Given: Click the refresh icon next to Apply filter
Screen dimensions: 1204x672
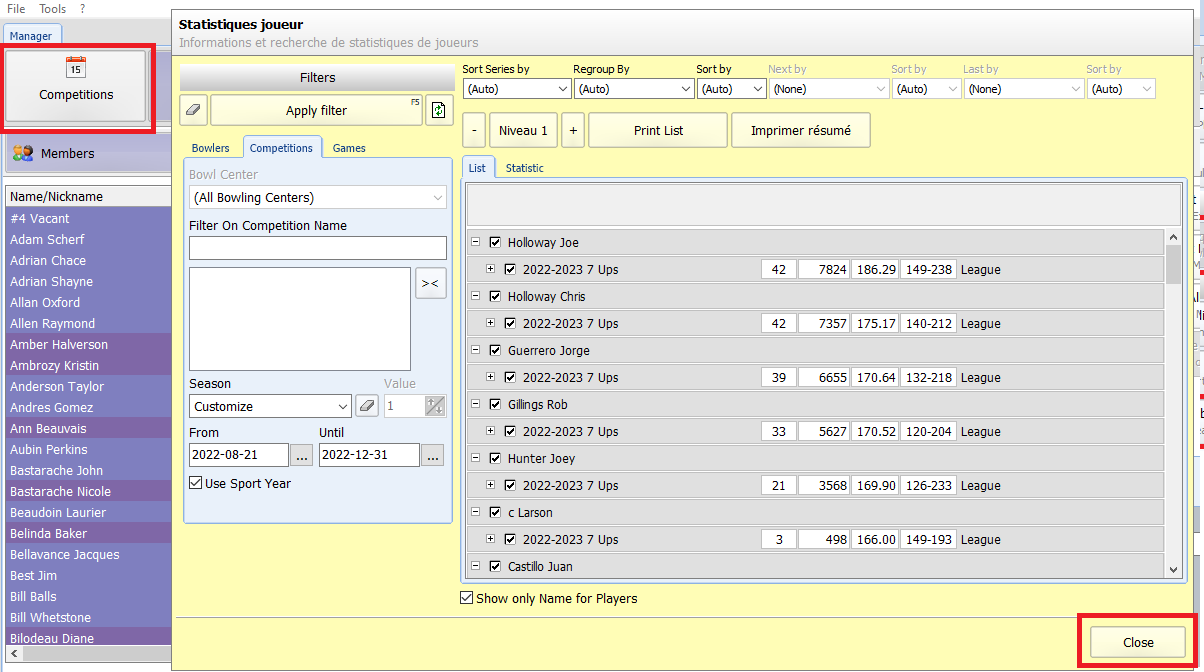Looking at the screenshot, I should [x=440, y=110].
